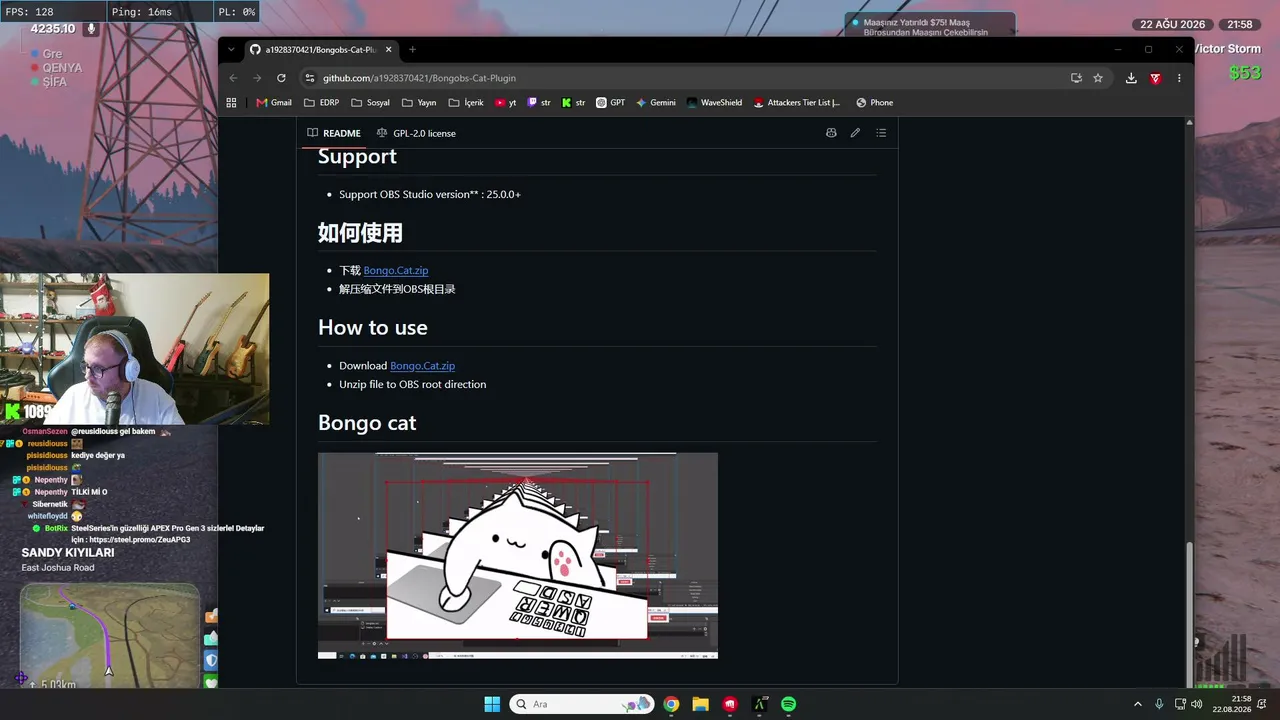Switch to the GPL-2.0 license tab
Screen dimensions: 1280x720
tap(416, 133)
